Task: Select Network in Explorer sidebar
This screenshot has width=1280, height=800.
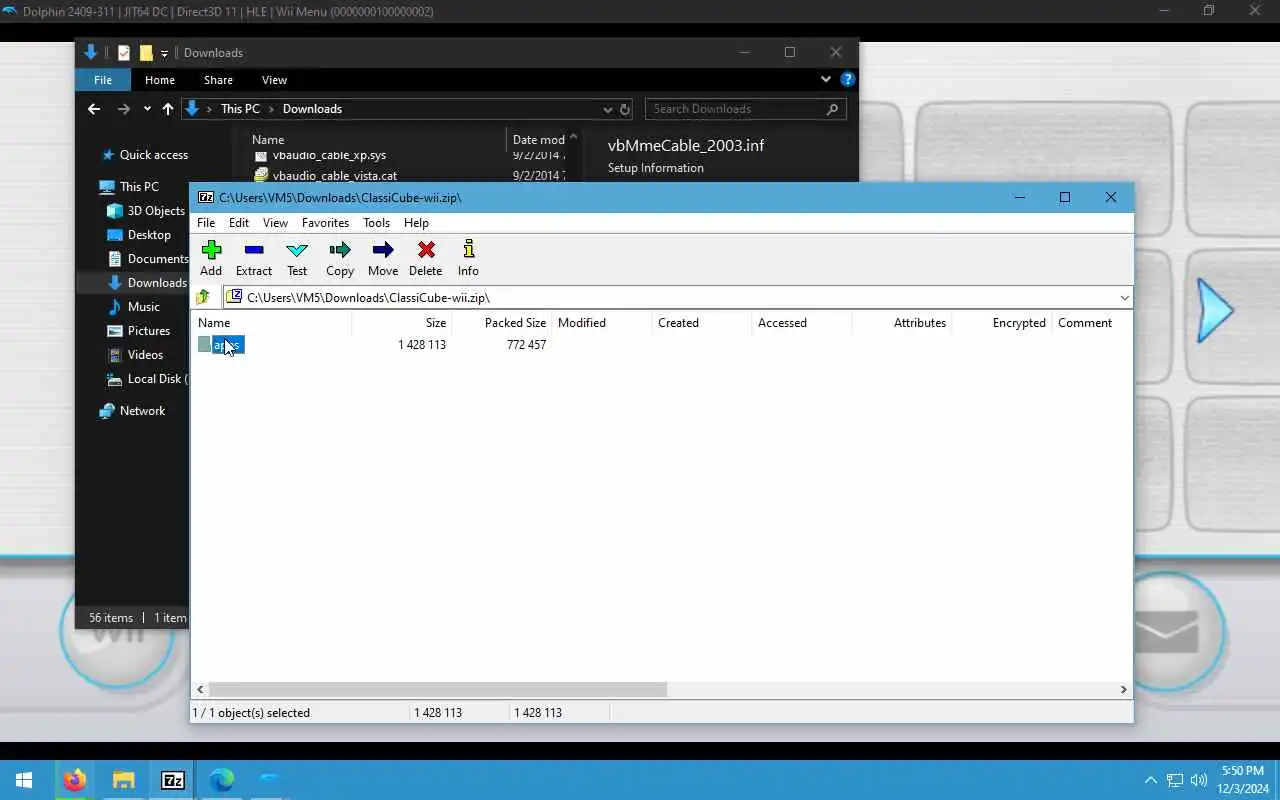Action: (x=132, y=411)
